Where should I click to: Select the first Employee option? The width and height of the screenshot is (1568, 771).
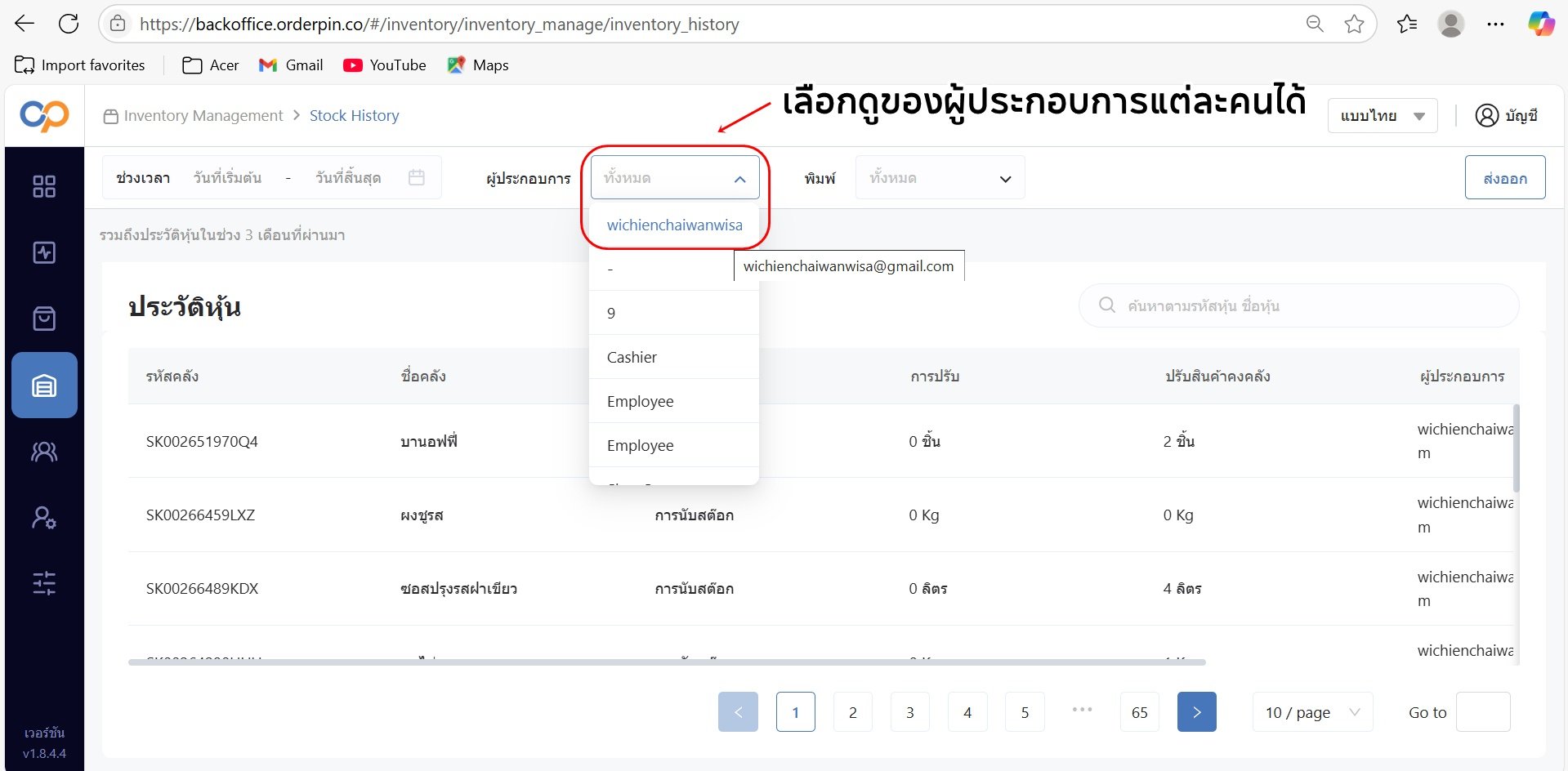pyautogui.click(x=674, y=401)
